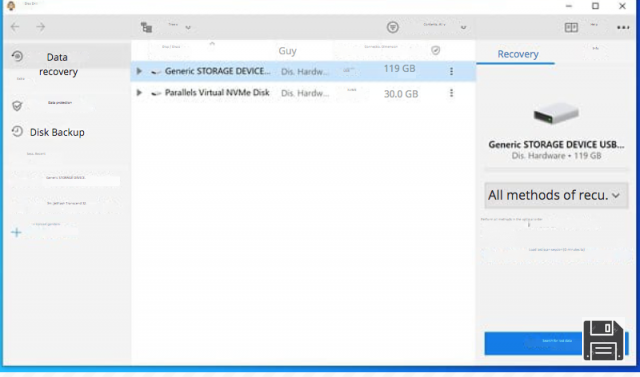Open All methods of recovery dropdown
Screen dimensions: 640x377
point(556,195)
